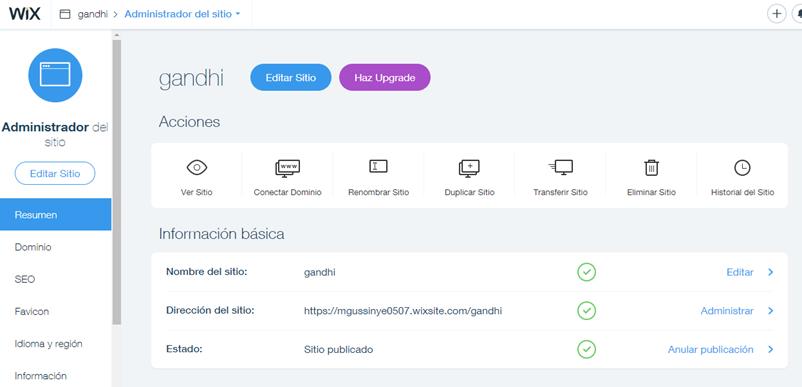Click the Ver Sitio eye icon

click(x=196, y=167)
